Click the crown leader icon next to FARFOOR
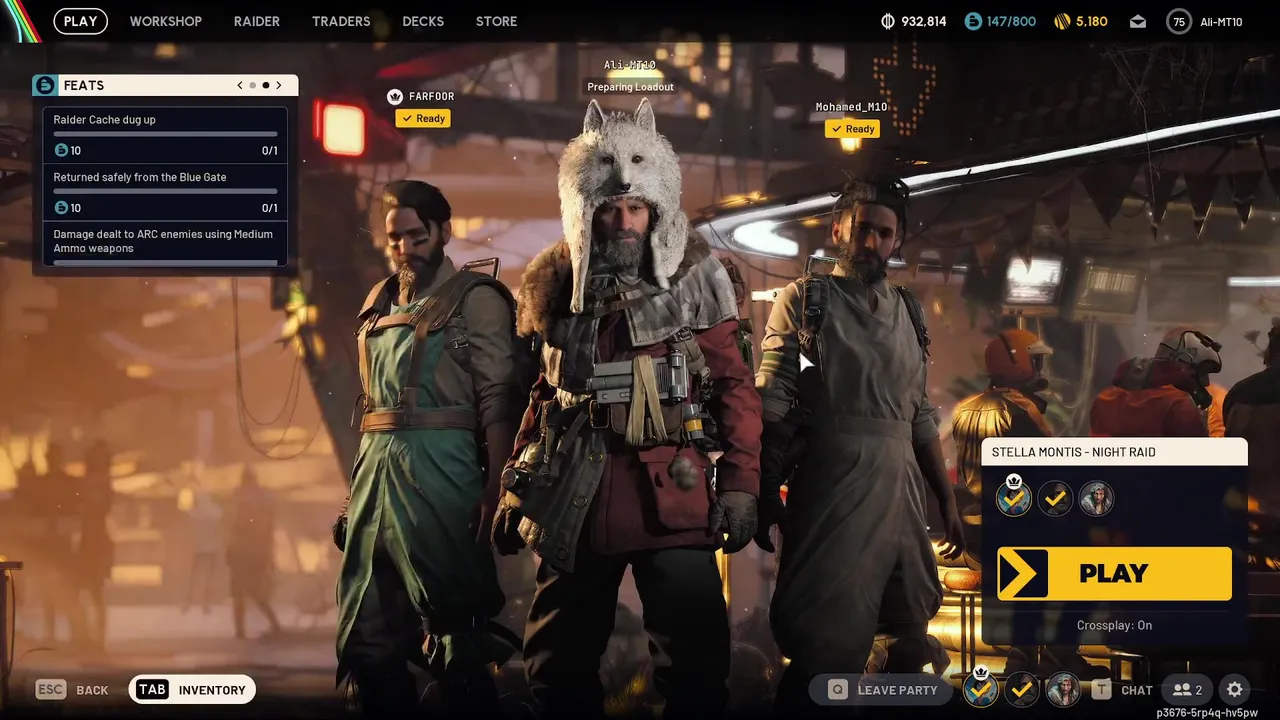Viewport: 1280px width, 720px height. click(x=394, y=97)
